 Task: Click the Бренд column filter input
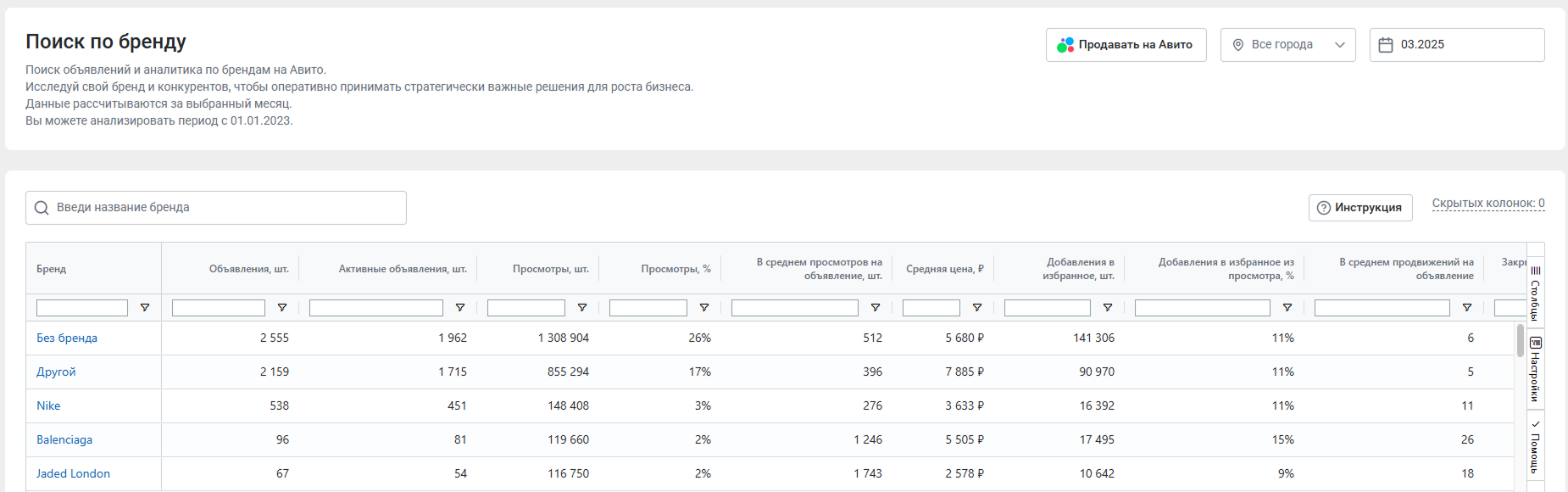82,308
